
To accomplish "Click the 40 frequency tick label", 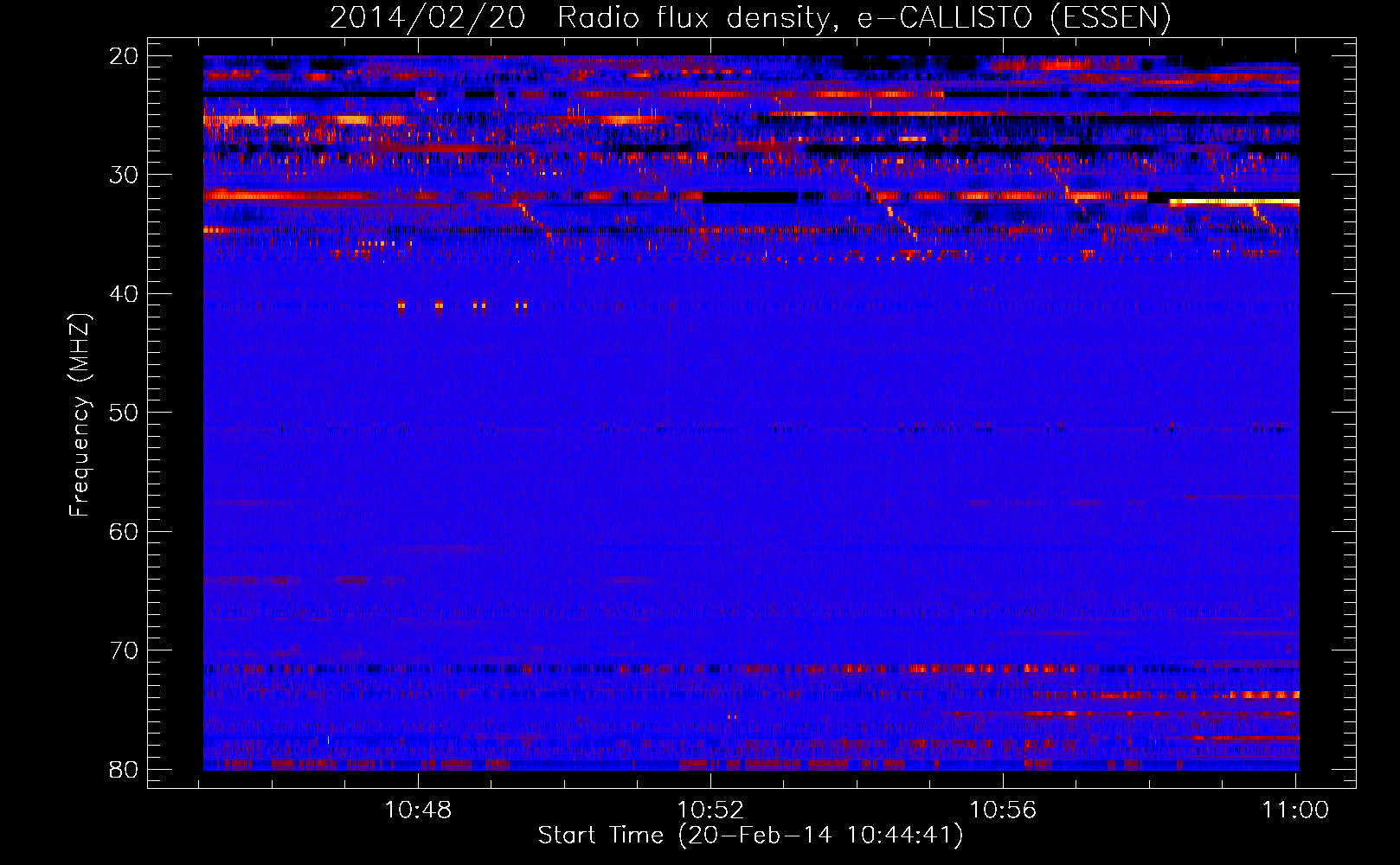I will pos(125,294).
